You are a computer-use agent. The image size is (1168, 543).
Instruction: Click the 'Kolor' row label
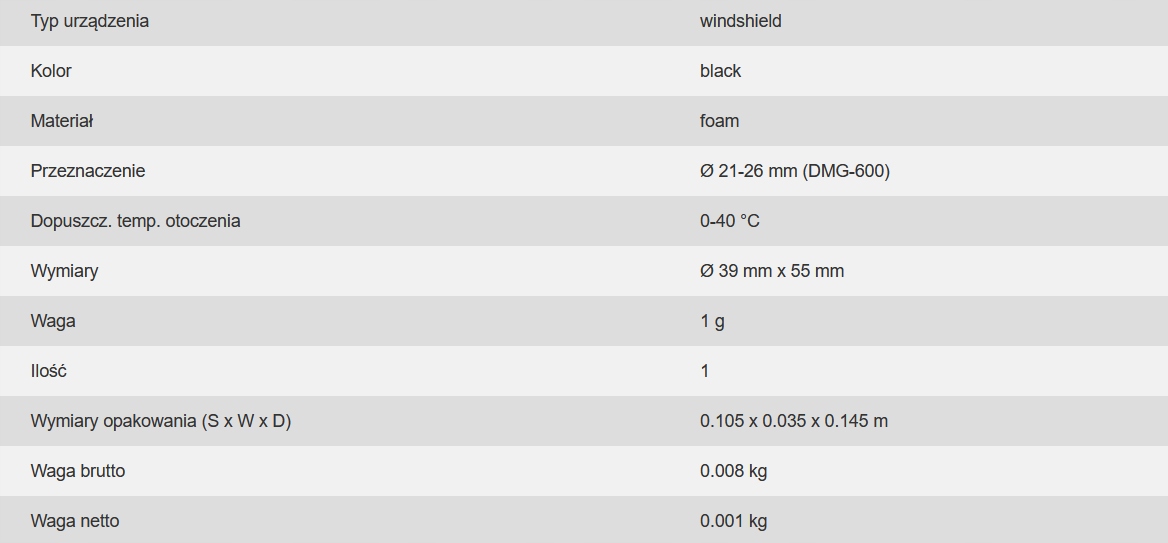pos(51,71)
